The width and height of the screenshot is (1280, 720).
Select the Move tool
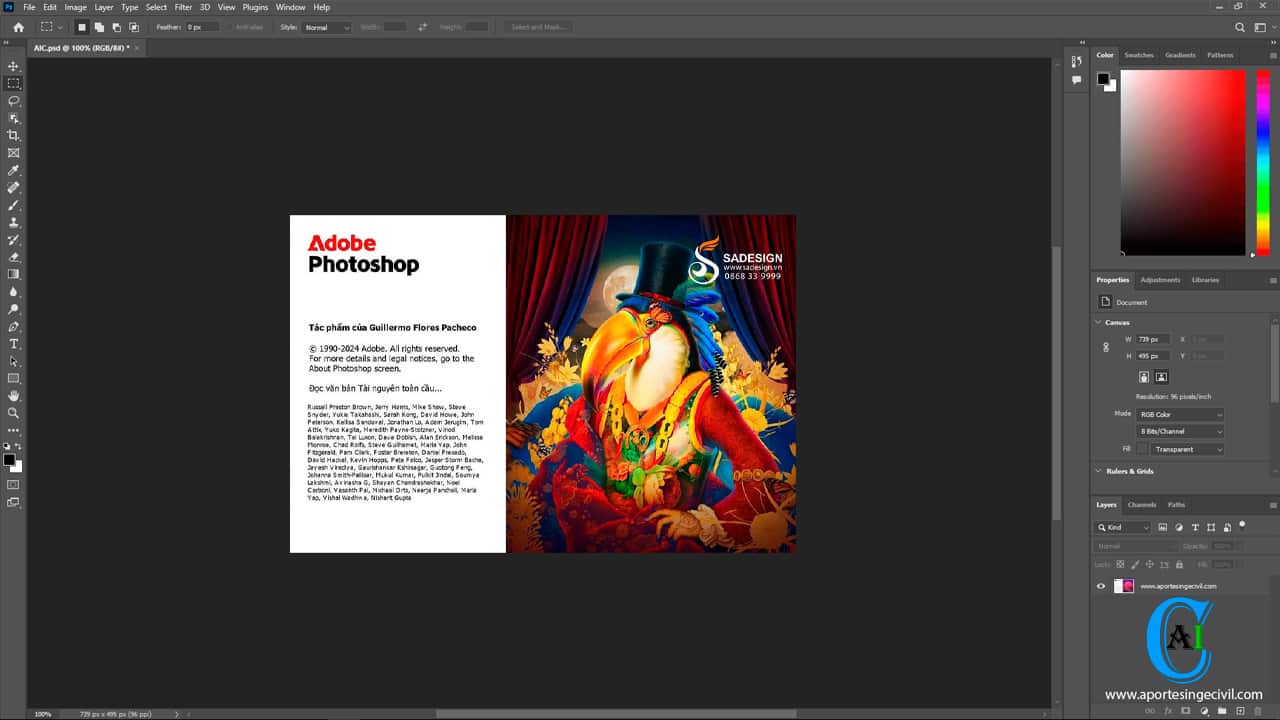point(13,66)
